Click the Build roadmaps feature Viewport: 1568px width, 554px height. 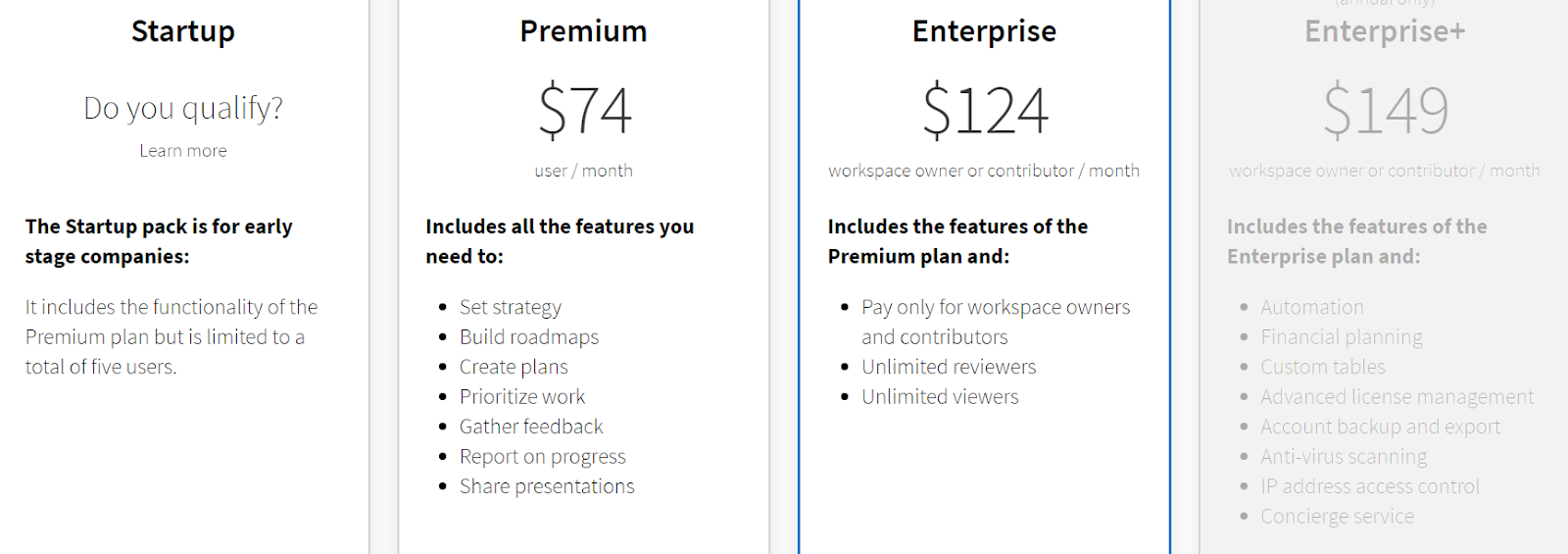[x=529, y=337]
